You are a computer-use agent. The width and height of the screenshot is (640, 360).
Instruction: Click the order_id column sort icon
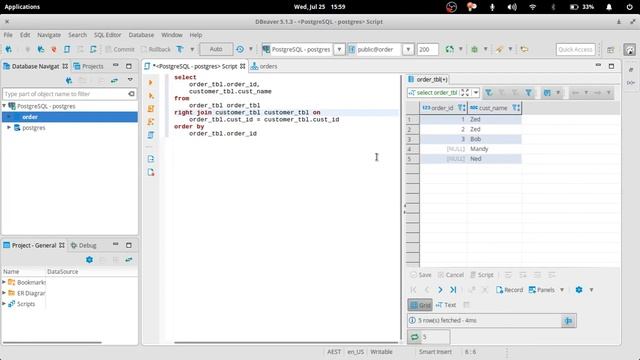(461, 108)
